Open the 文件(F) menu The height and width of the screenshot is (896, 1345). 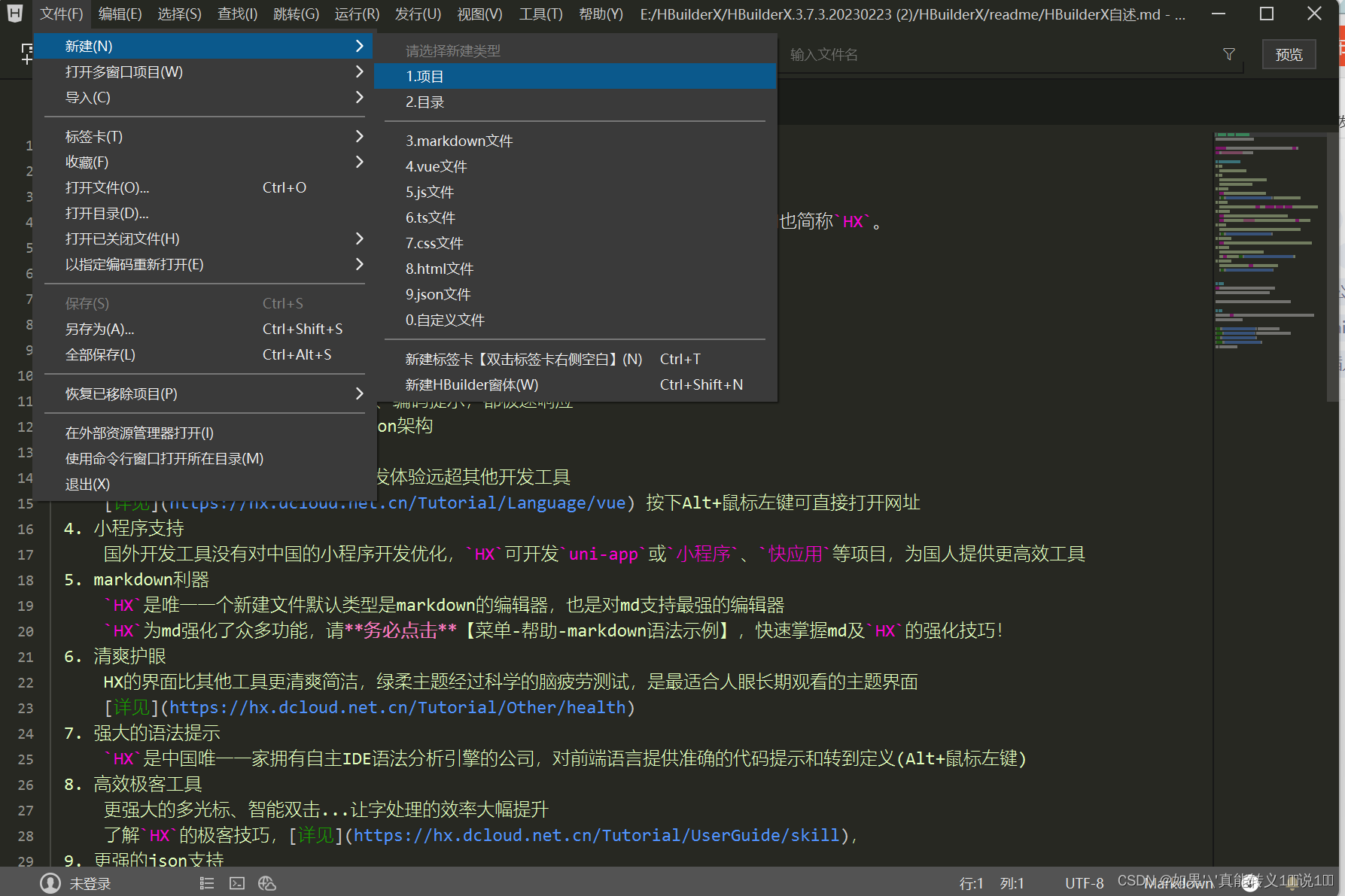(x=61, y=14)
